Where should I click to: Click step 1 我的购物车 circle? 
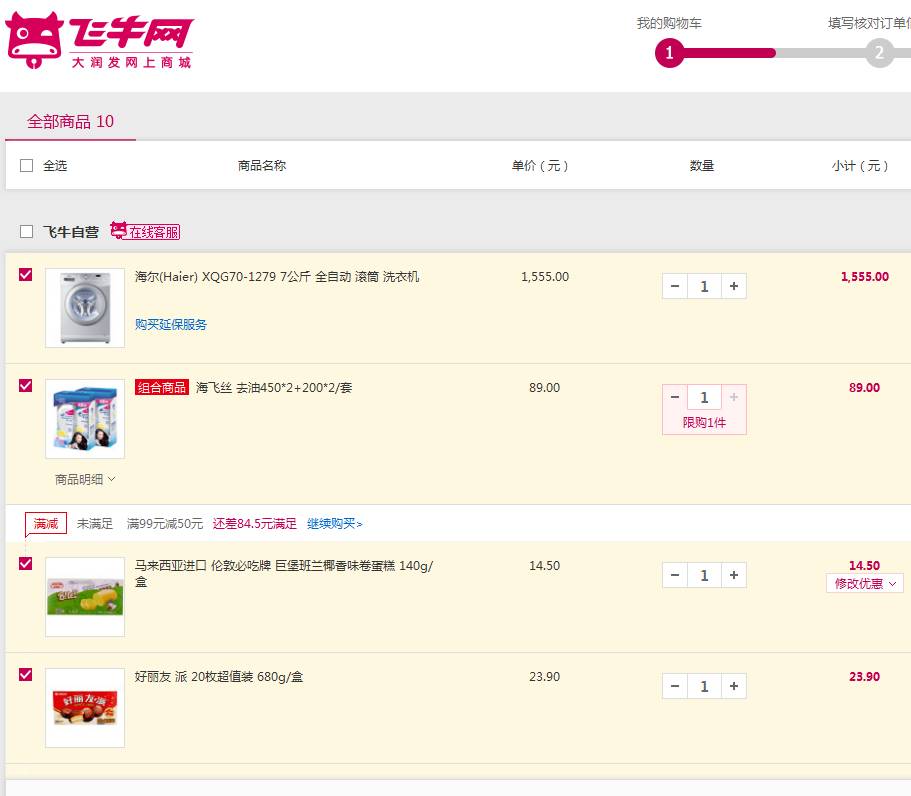(669, 53)
